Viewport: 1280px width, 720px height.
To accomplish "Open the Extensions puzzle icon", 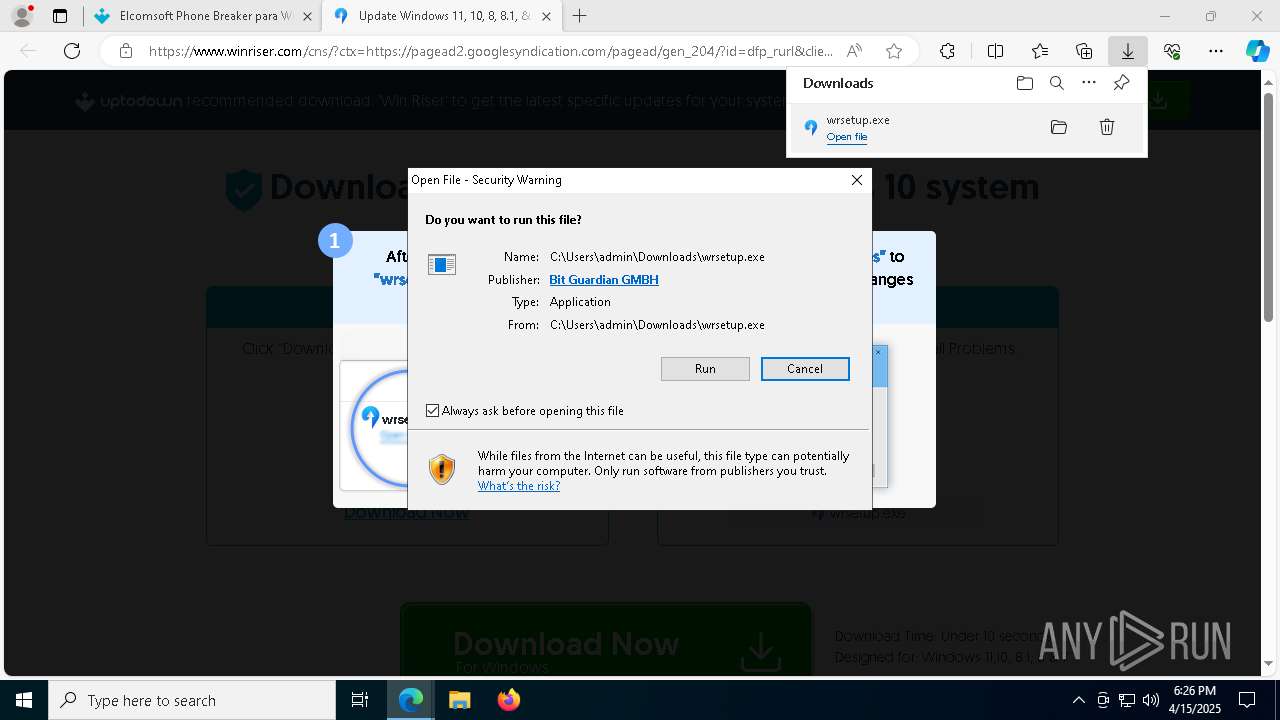I will (x=947, y=51).
